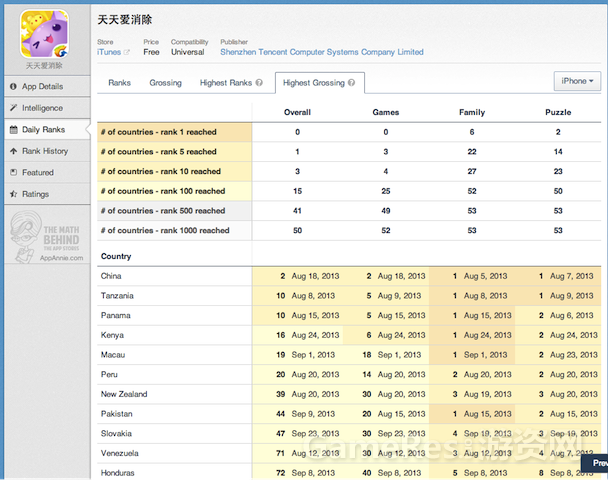Image resolution: width=608 pixels, height=480 pixels.
Task: Open App Details info icon
Action: click(13, 86)
